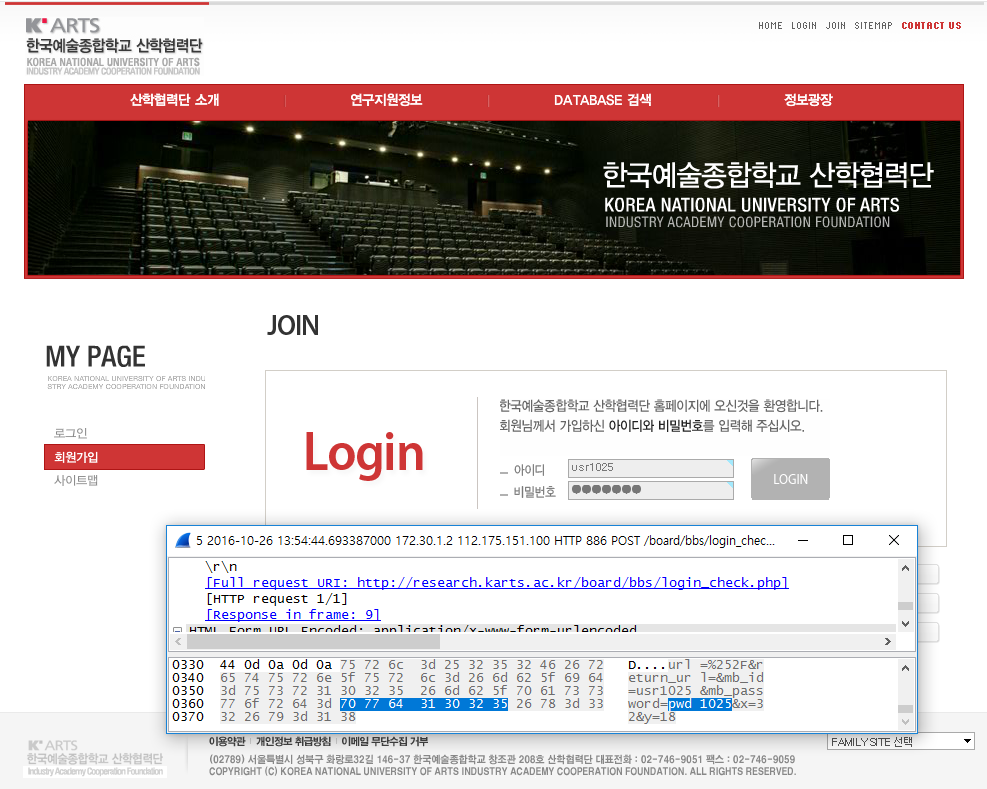Collapse the HTML Form URL Encoded tree node
987x789 pixels.
(178, 630)
